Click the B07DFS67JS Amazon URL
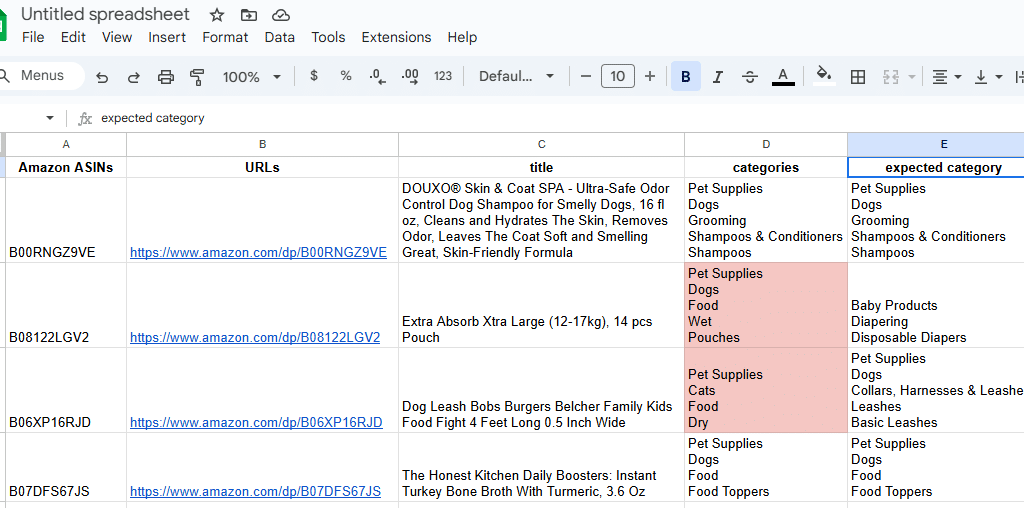The height and width of the screenshot is (508, 1024). (255, 492)
